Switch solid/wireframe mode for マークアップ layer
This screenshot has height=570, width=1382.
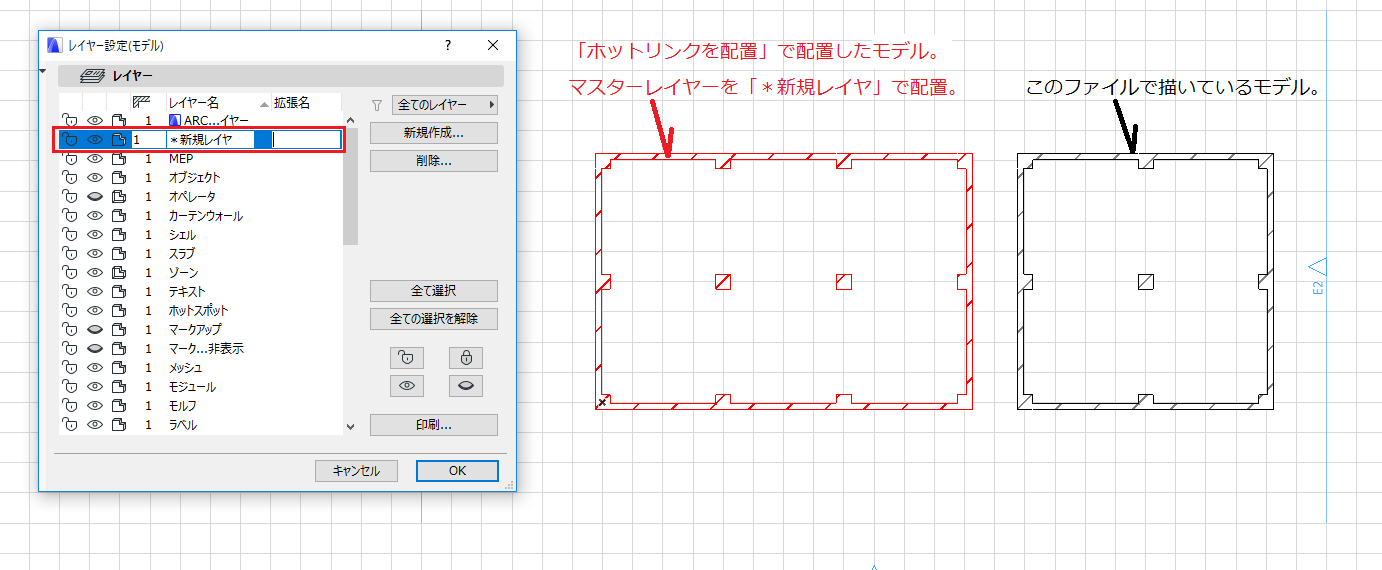(x=119, y=330)
